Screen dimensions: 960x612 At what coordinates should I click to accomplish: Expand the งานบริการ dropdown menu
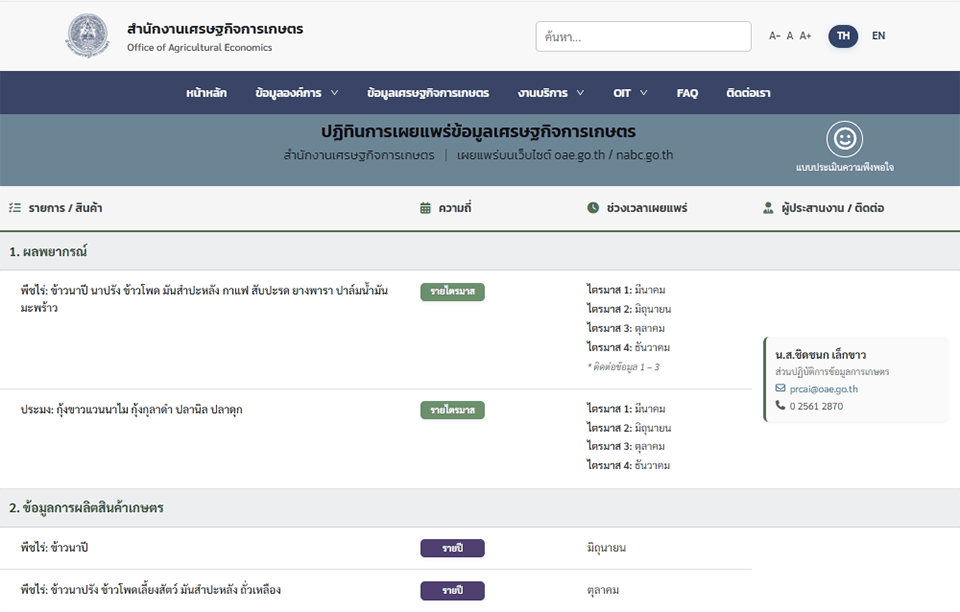[550, 93]
